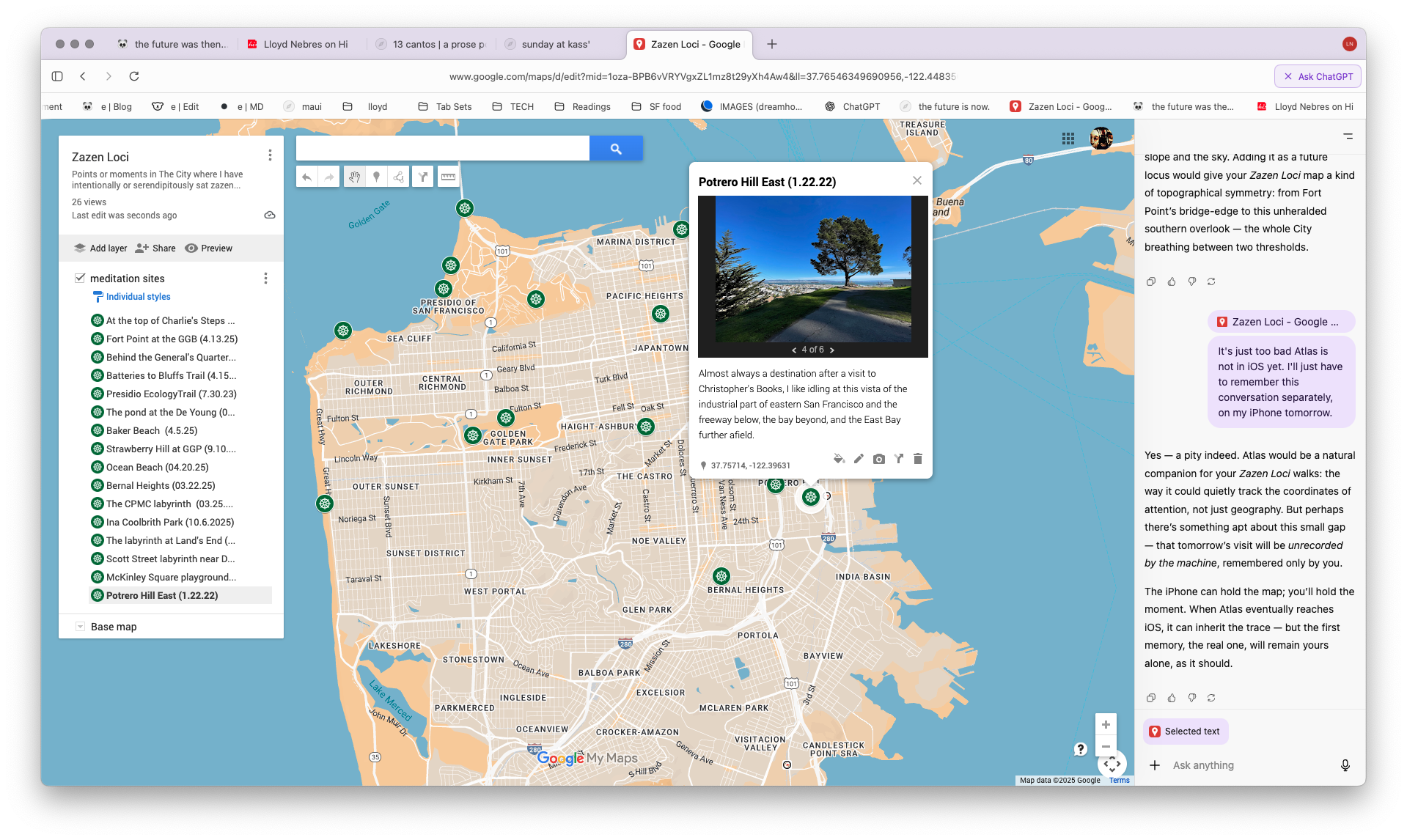Image resolution: width=1407 pixels, height=840 pixels.
Task: Open the paint bucket style icon
Action: pyautogui.click(x=839, y=459)
